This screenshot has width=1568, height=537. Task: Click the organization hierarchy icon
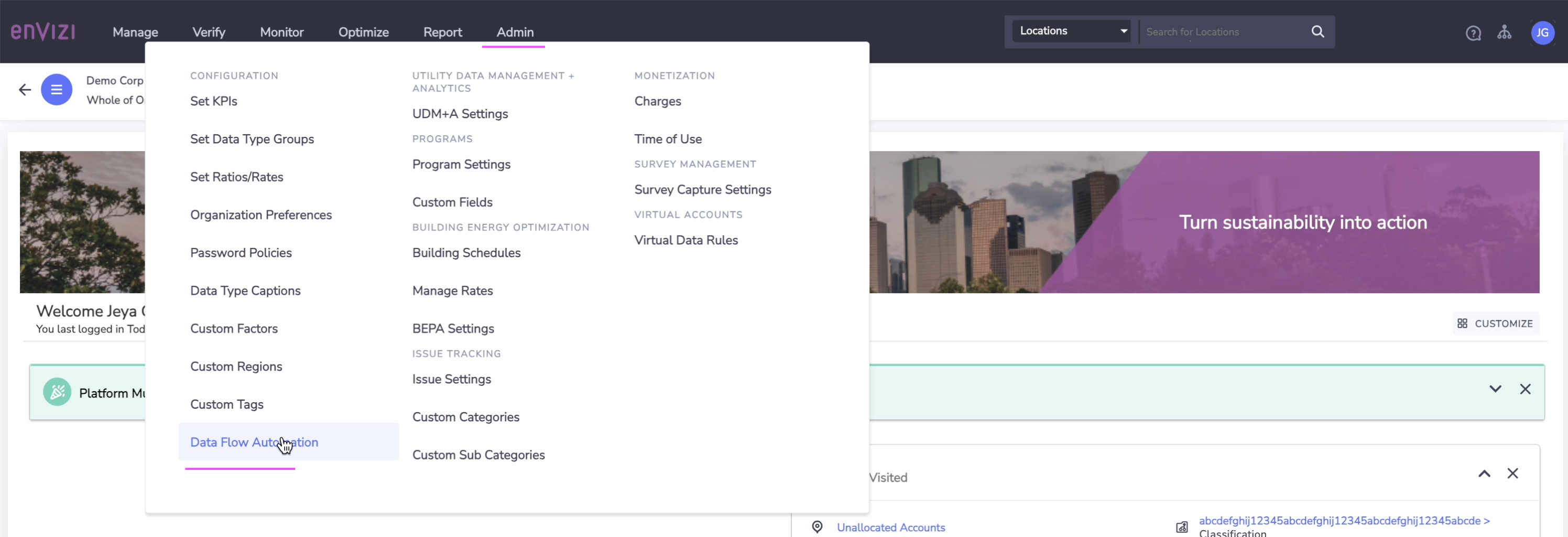[1504, 33]
